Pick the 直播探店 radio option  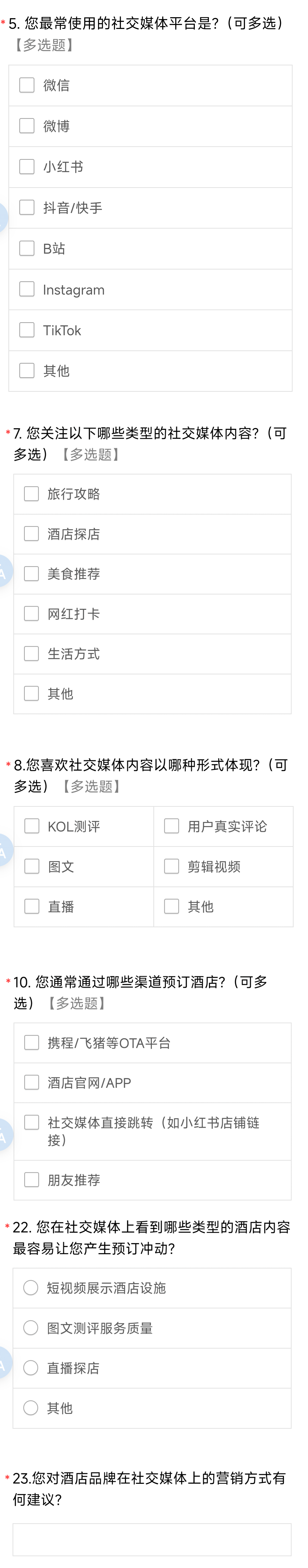click(31, 1368)
